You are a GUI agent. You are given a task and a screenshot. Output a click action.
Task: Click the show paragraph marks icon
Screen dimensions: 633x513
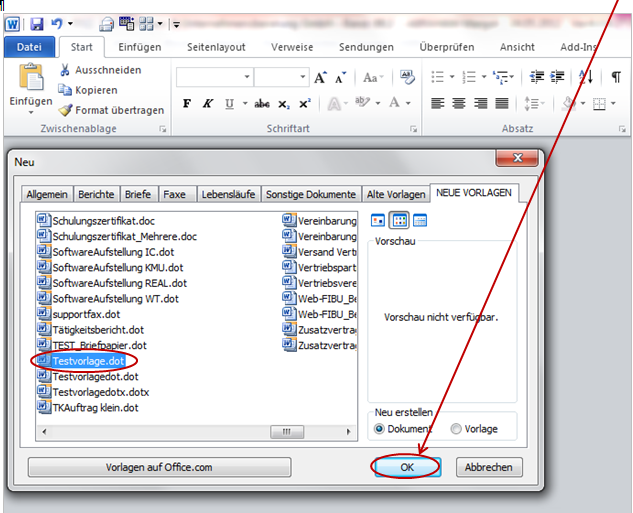tap(615, 77)
